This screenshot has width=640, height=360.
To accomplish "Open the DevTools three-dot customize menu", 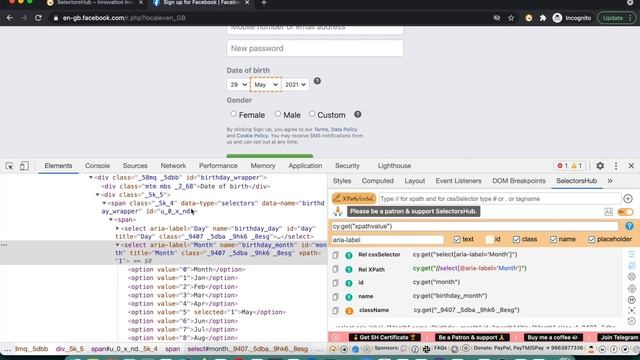I will coord(616,166).
